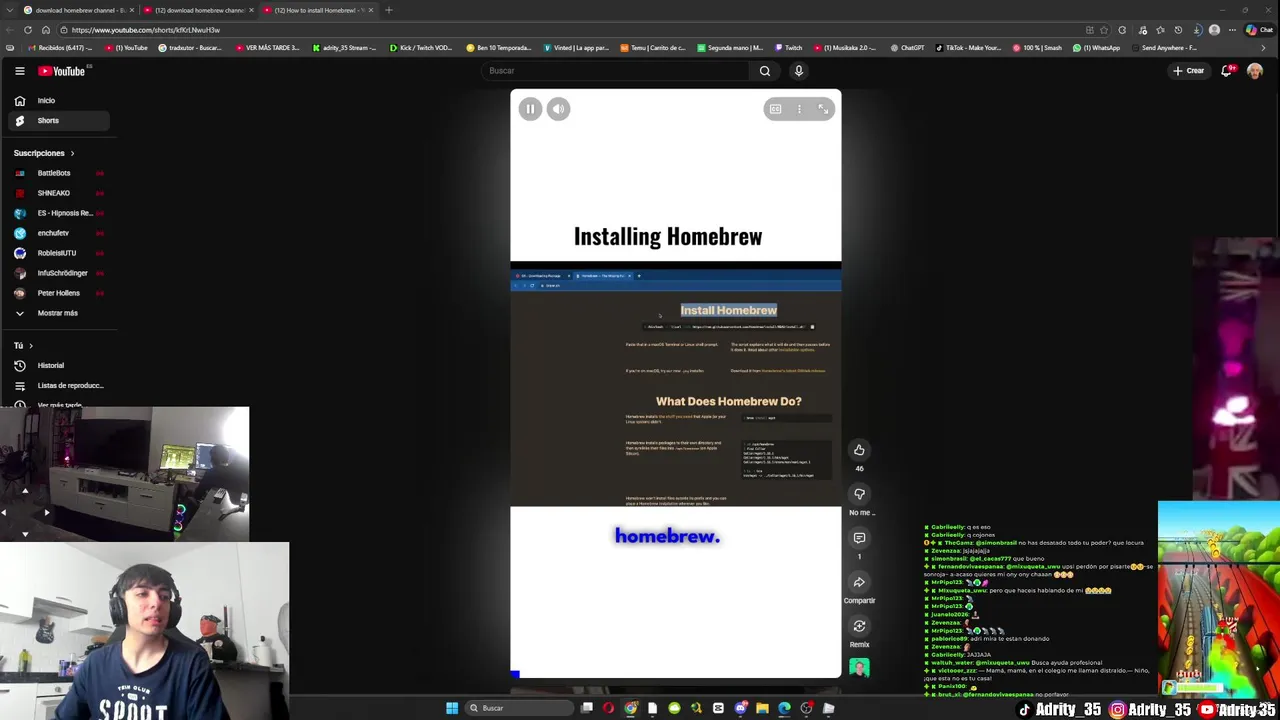Enter fullscreen on the Shorts player

pyautogui.click(x=823, y=109)
